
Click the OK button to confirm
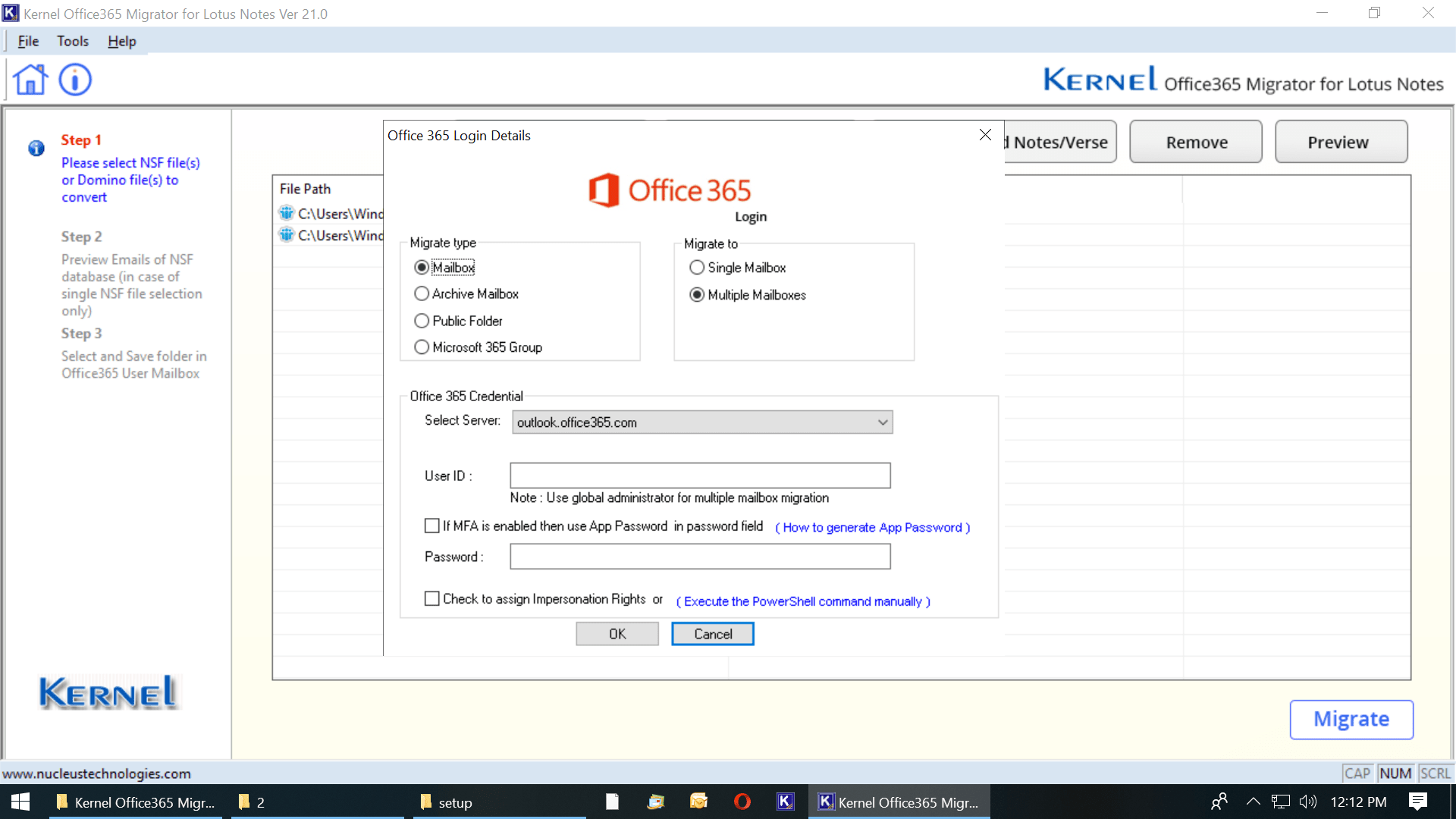click(619, 634)
